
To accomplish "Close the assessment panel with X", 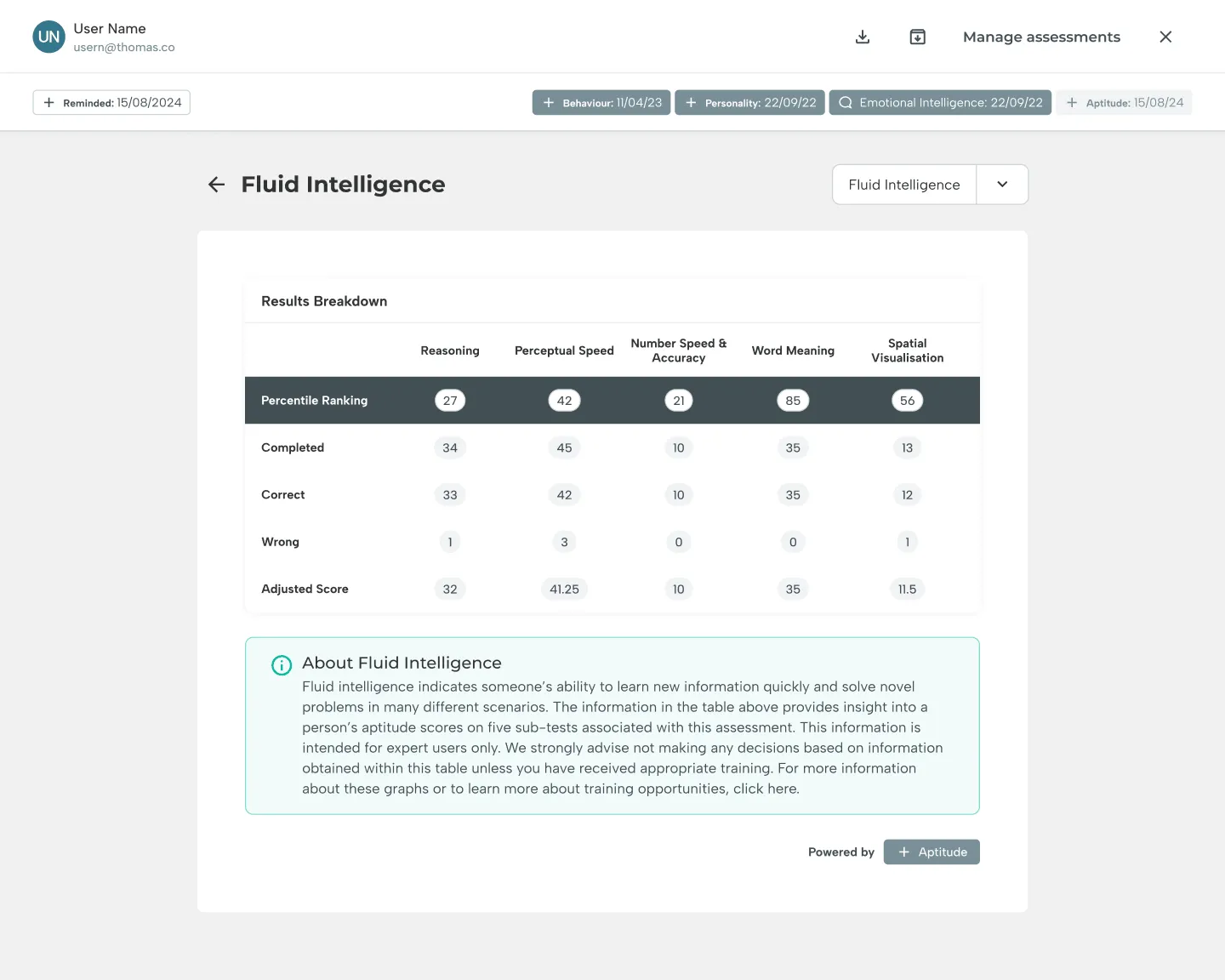I will [1165, 37].
